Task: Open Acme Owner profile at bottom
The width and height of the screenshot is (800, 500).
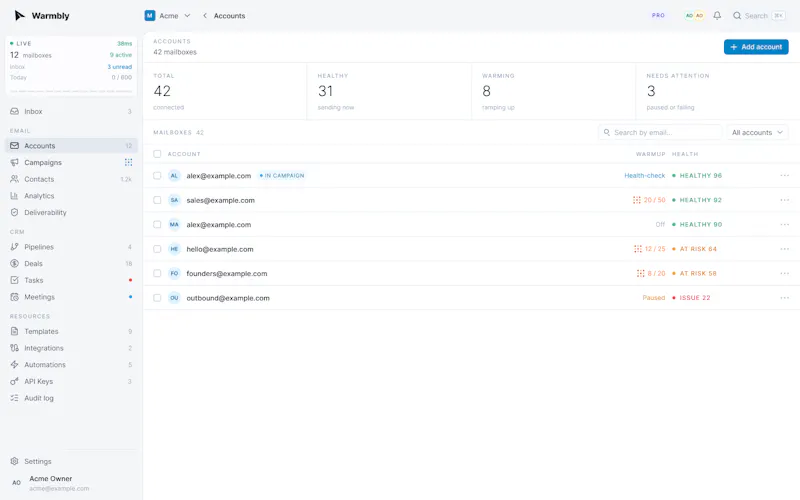Action: click(71, 483)
